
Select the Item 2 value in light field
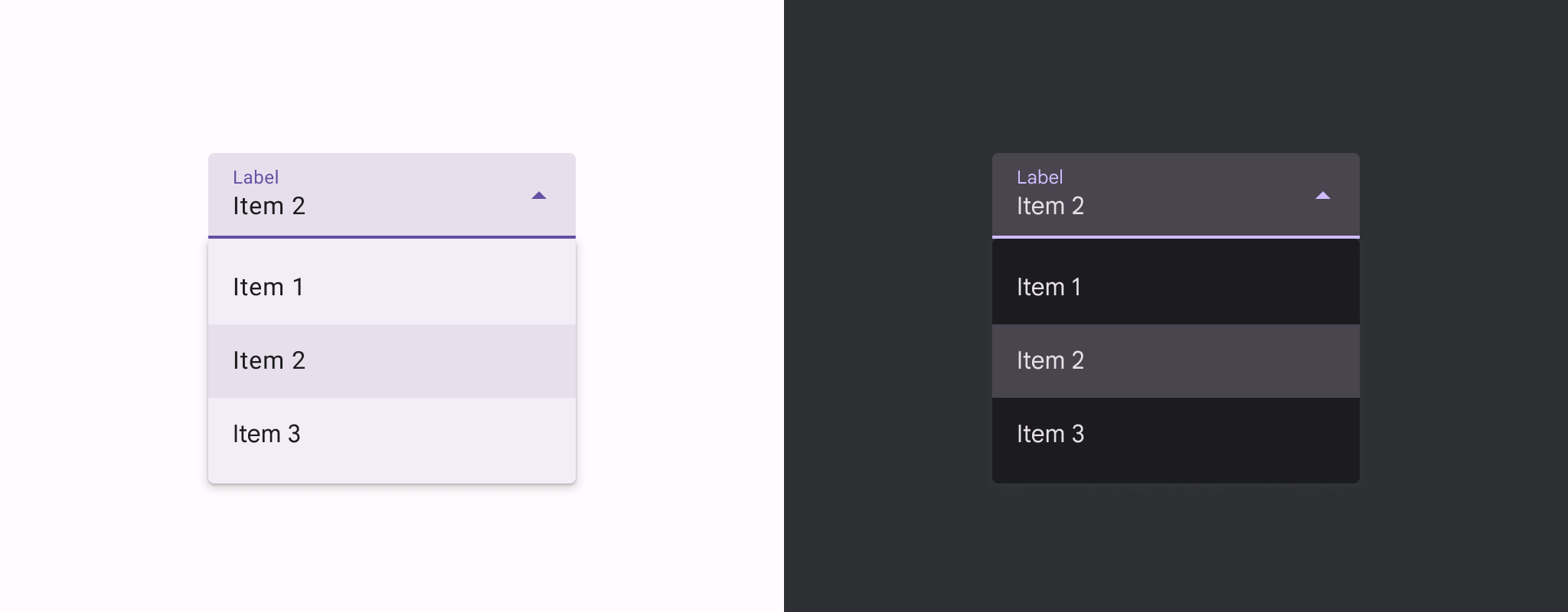[269, 205]
